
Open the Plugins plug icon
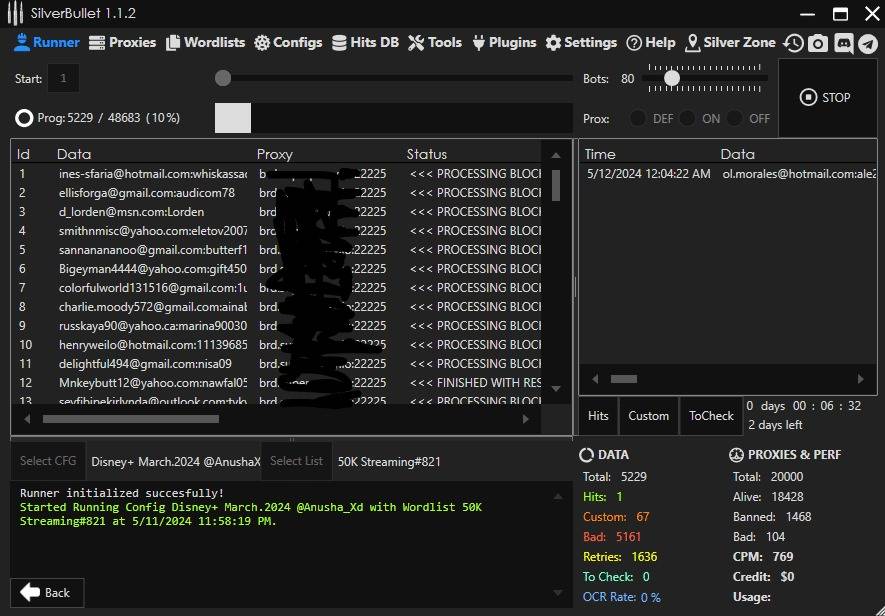[479, 43]
